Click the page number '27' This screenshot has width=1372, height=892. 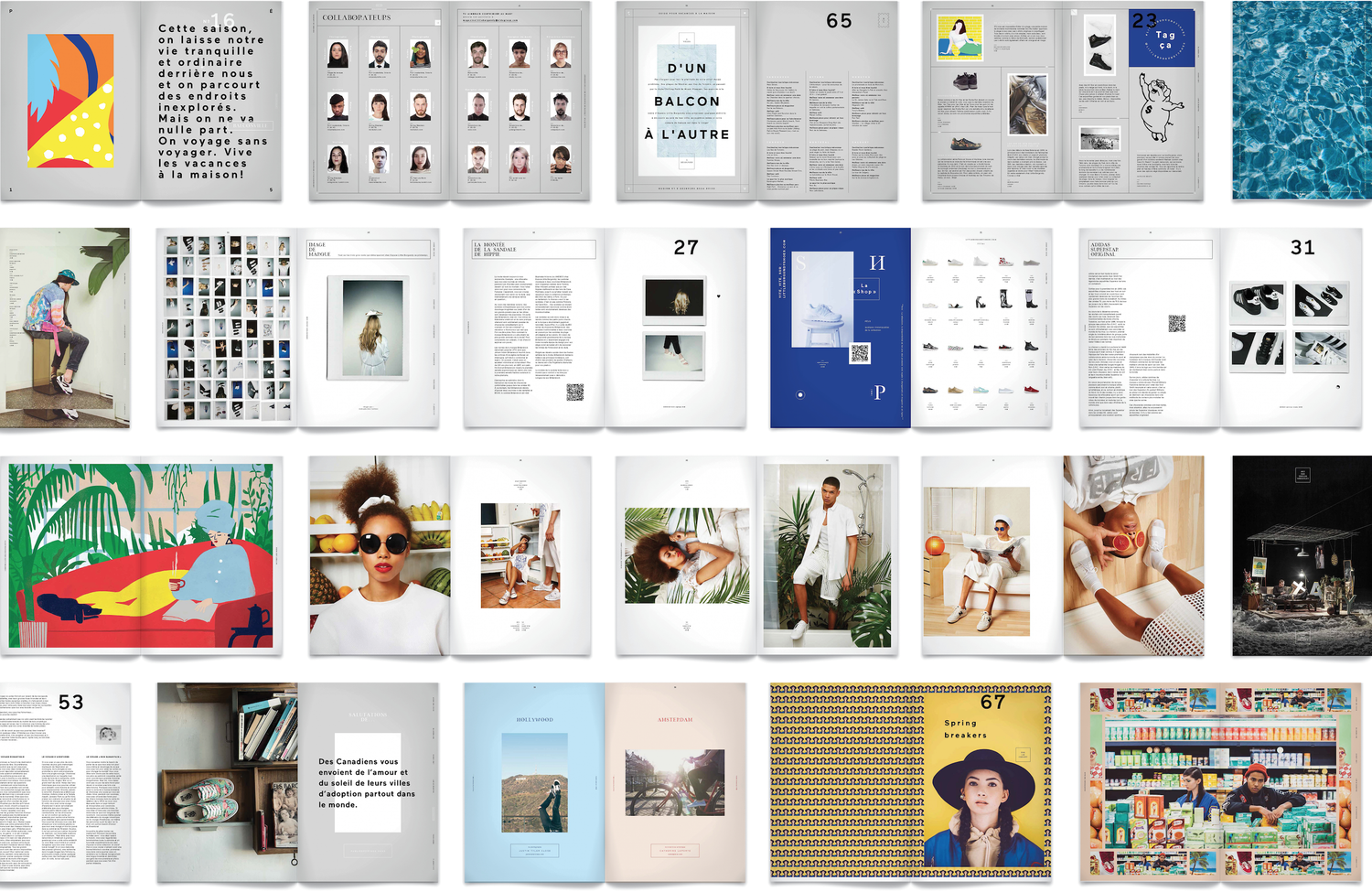[686, 248]
